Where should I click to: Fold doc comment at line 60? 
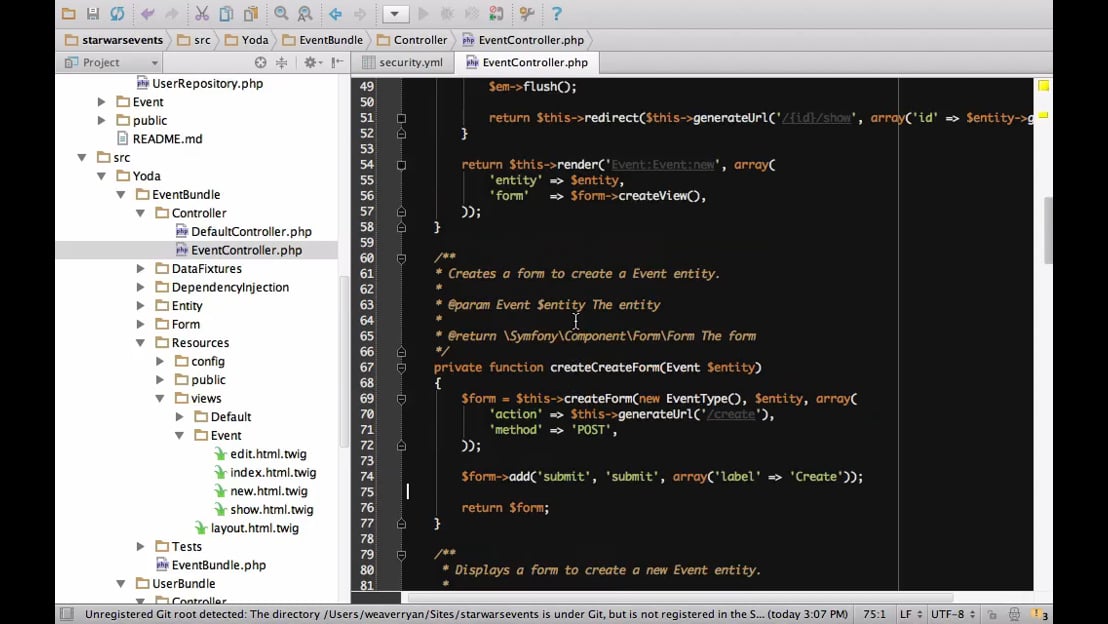point(401,259)
